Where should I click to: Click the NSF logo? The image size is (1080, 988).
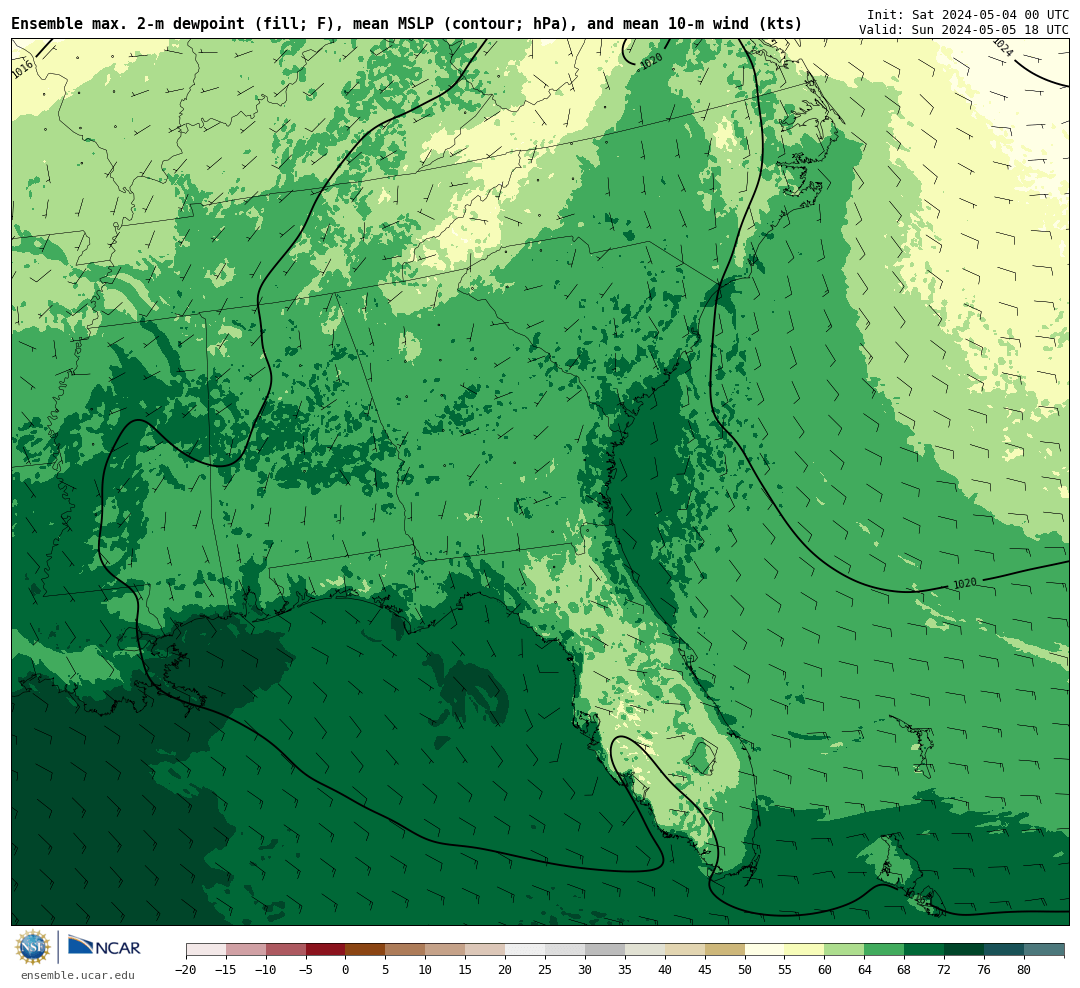coord(33,947)
